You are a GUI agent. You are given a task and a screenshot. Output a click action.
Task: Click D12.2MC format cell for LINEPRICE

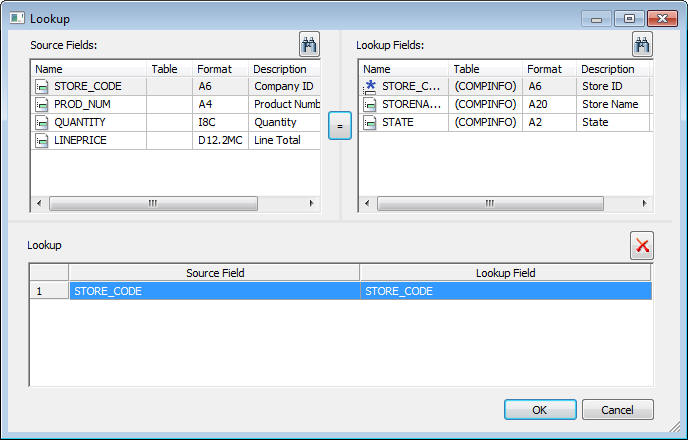[220, 140]
